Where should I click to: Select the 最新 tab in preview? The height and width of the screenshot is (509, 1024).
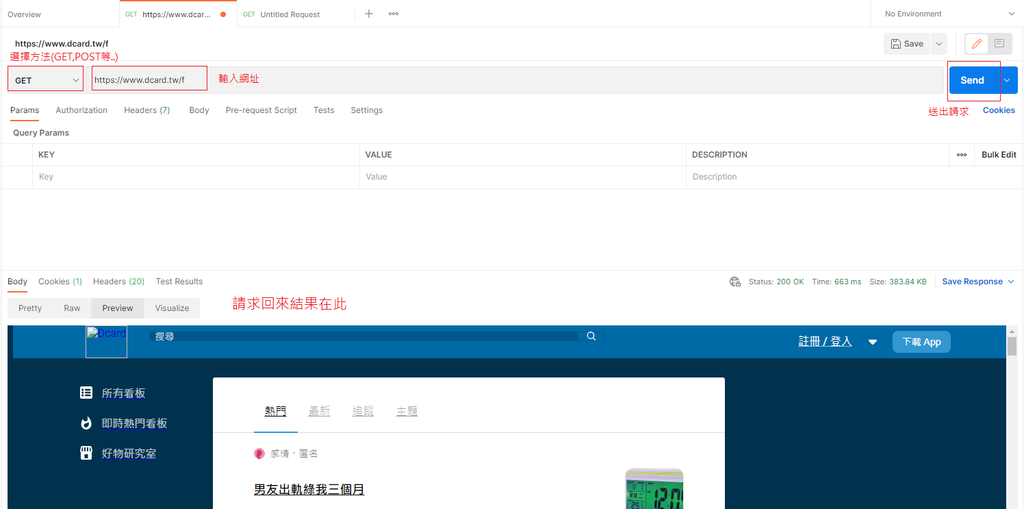tap(319, 412)
